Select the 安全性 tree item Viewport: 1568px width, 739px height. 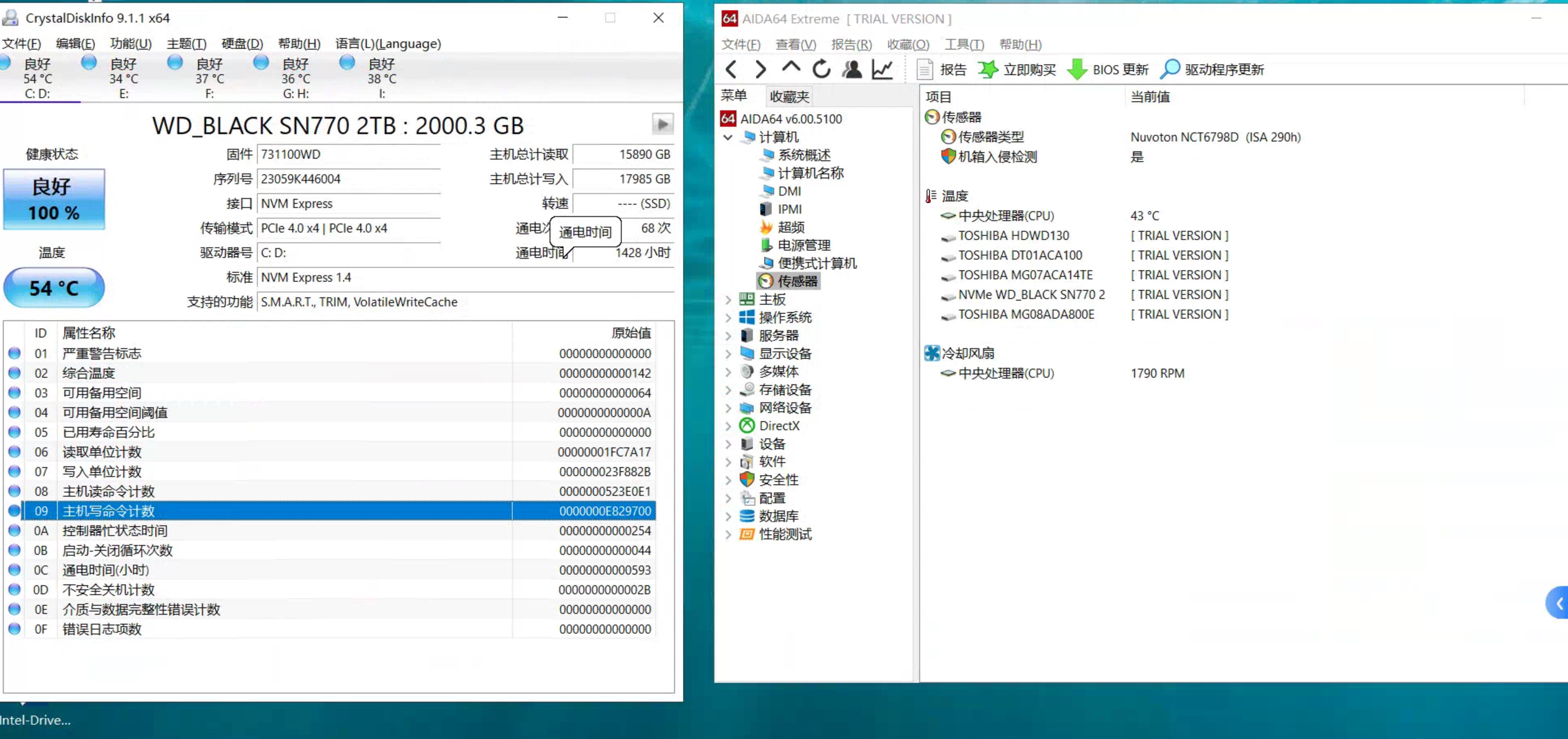(769, 480)
